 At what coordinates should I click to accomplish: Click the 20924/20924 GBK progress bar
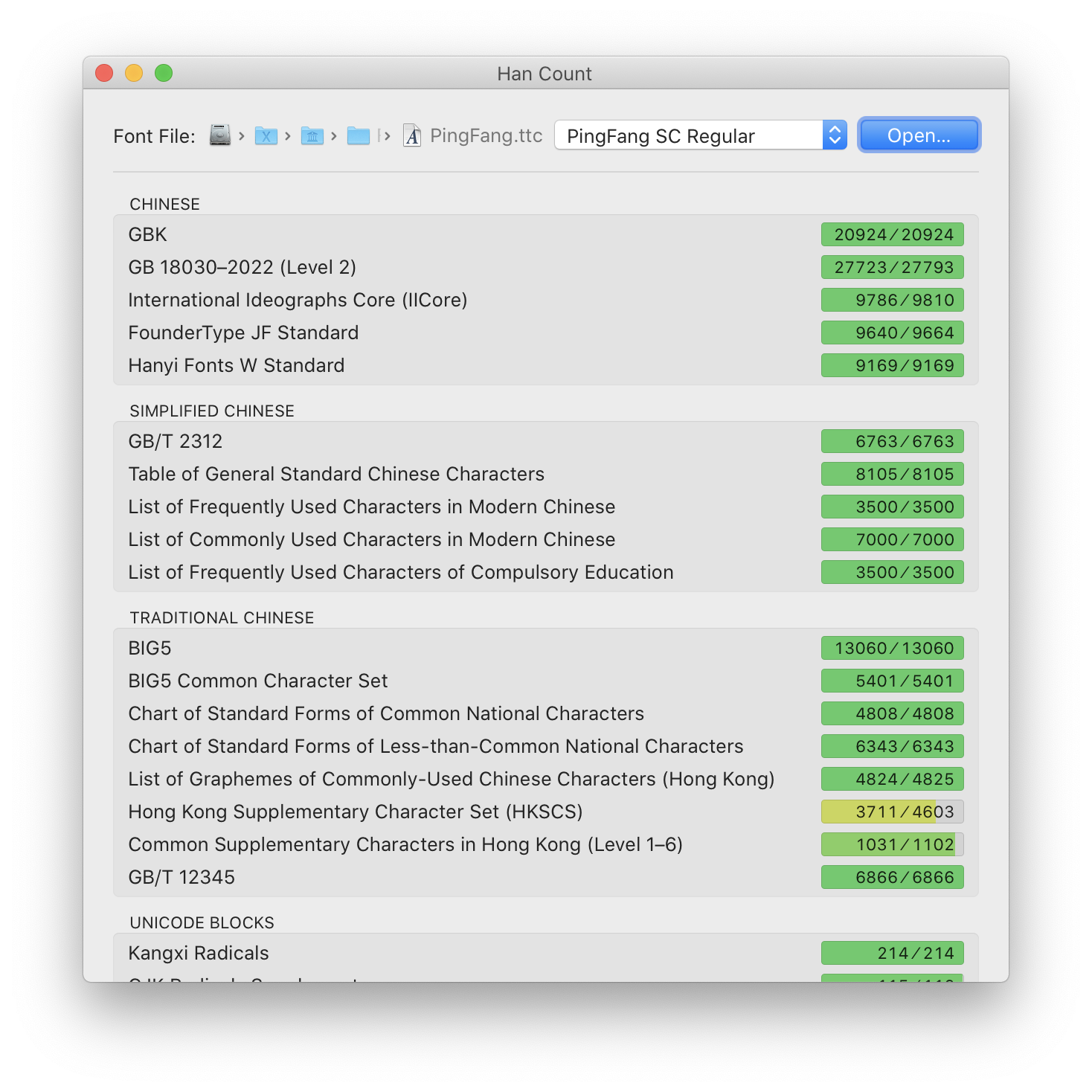[893, 234]
